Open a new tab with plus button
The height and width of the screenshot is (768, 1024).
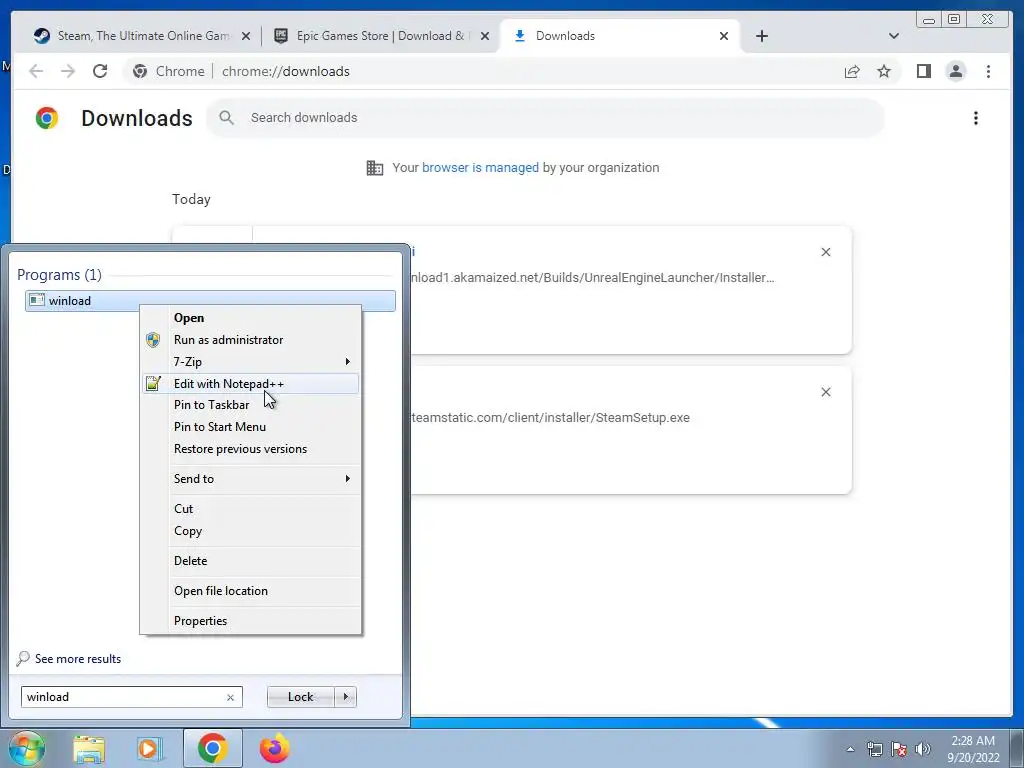[761, 36]
